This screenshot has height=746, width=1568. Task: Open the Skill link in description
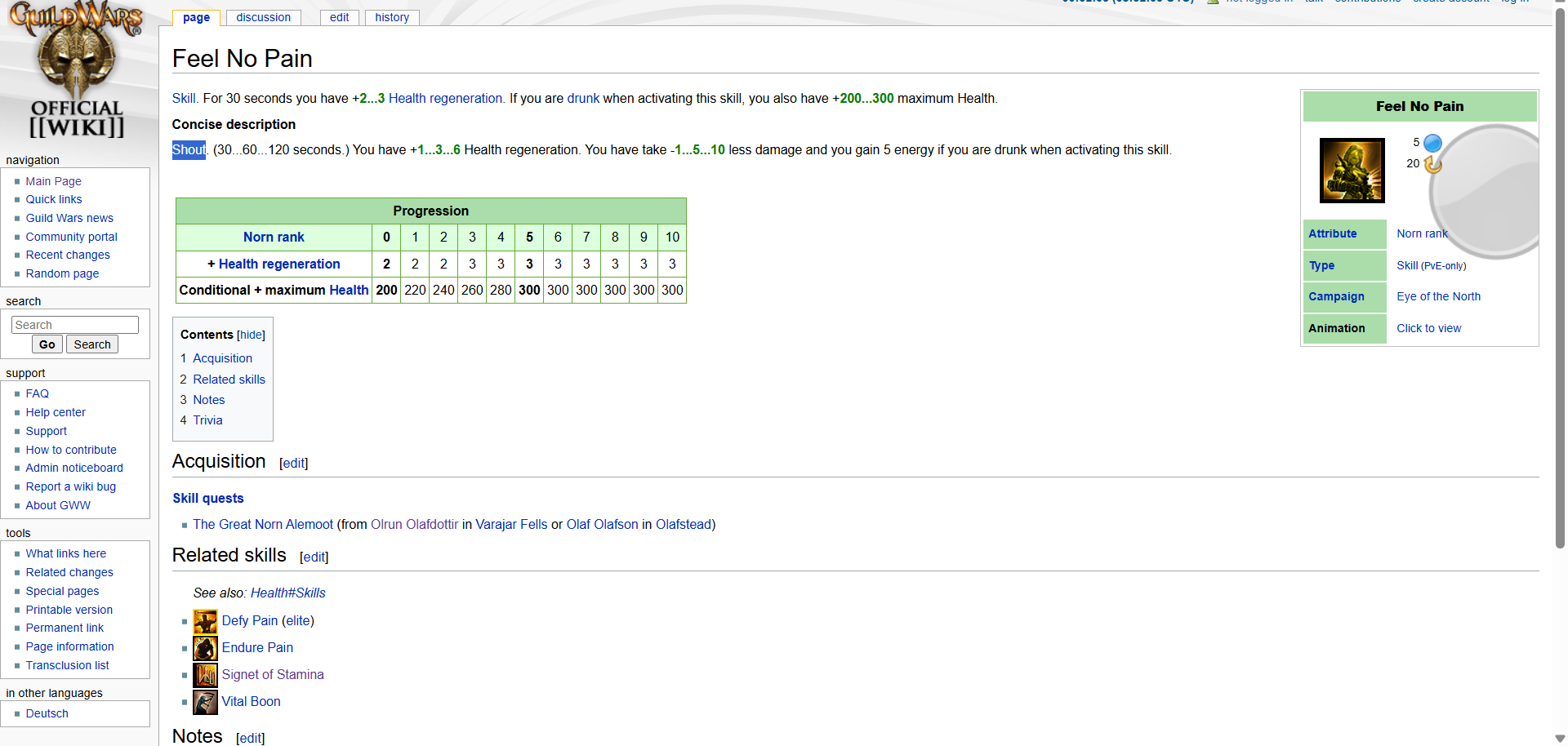tap(184, 98)
